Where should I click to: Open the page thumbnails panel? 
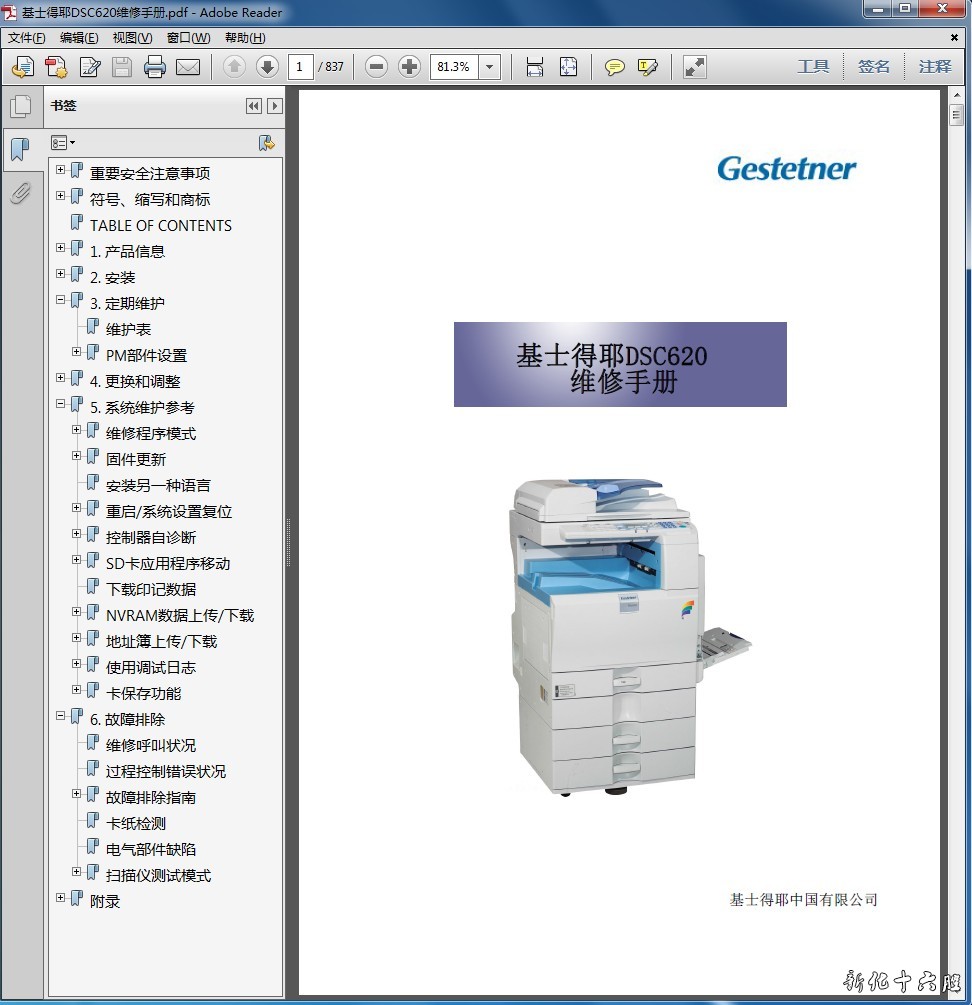(20, 107)
